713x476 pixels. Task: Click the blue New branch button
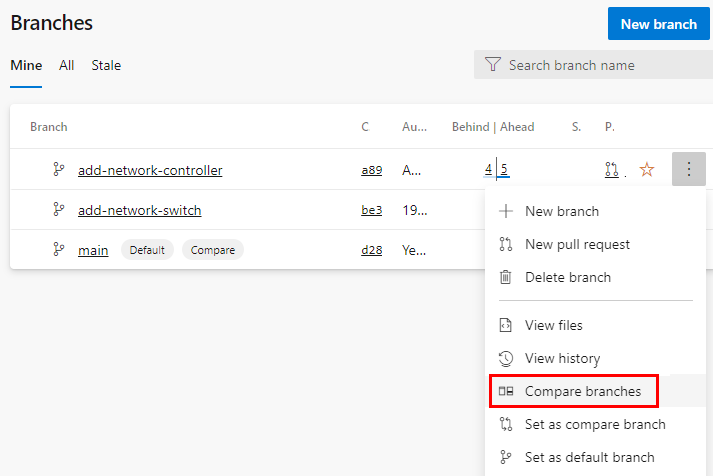658,24
